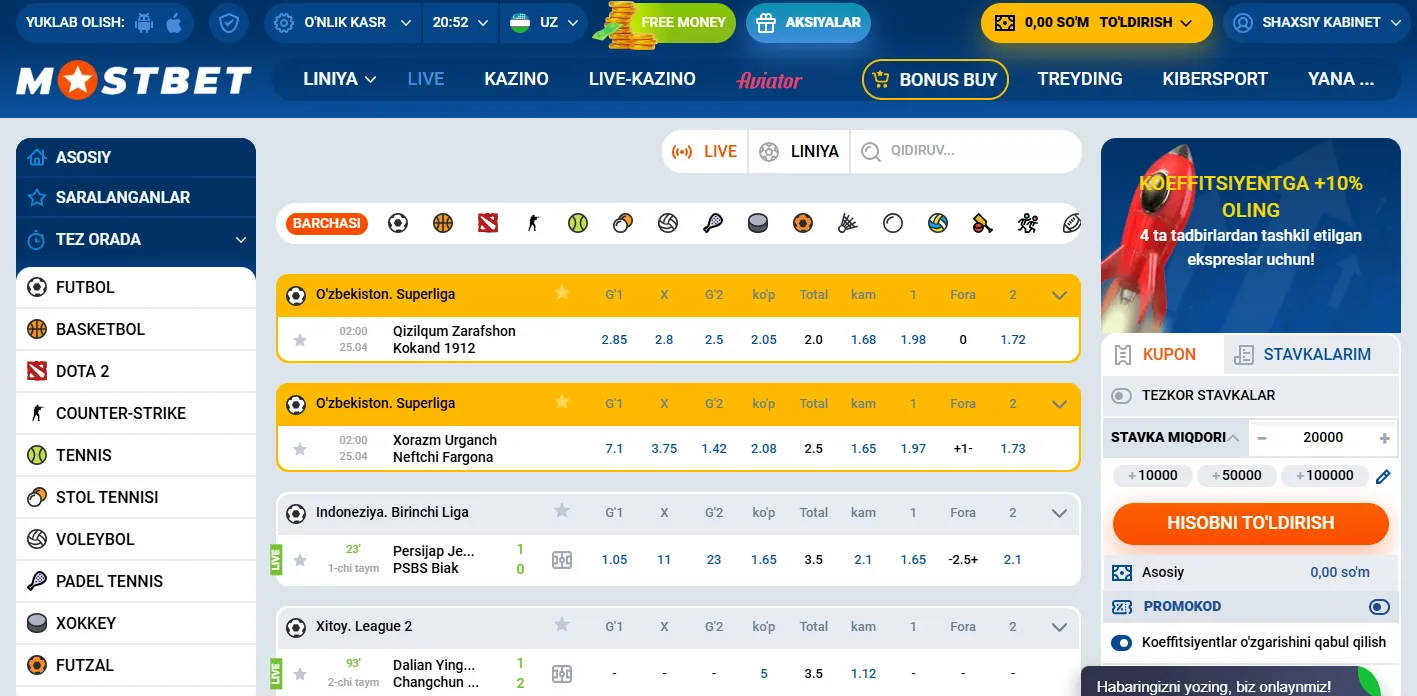Favorite the Qizilqum Zarafshon match star
1417x696 pixels.
300,340
